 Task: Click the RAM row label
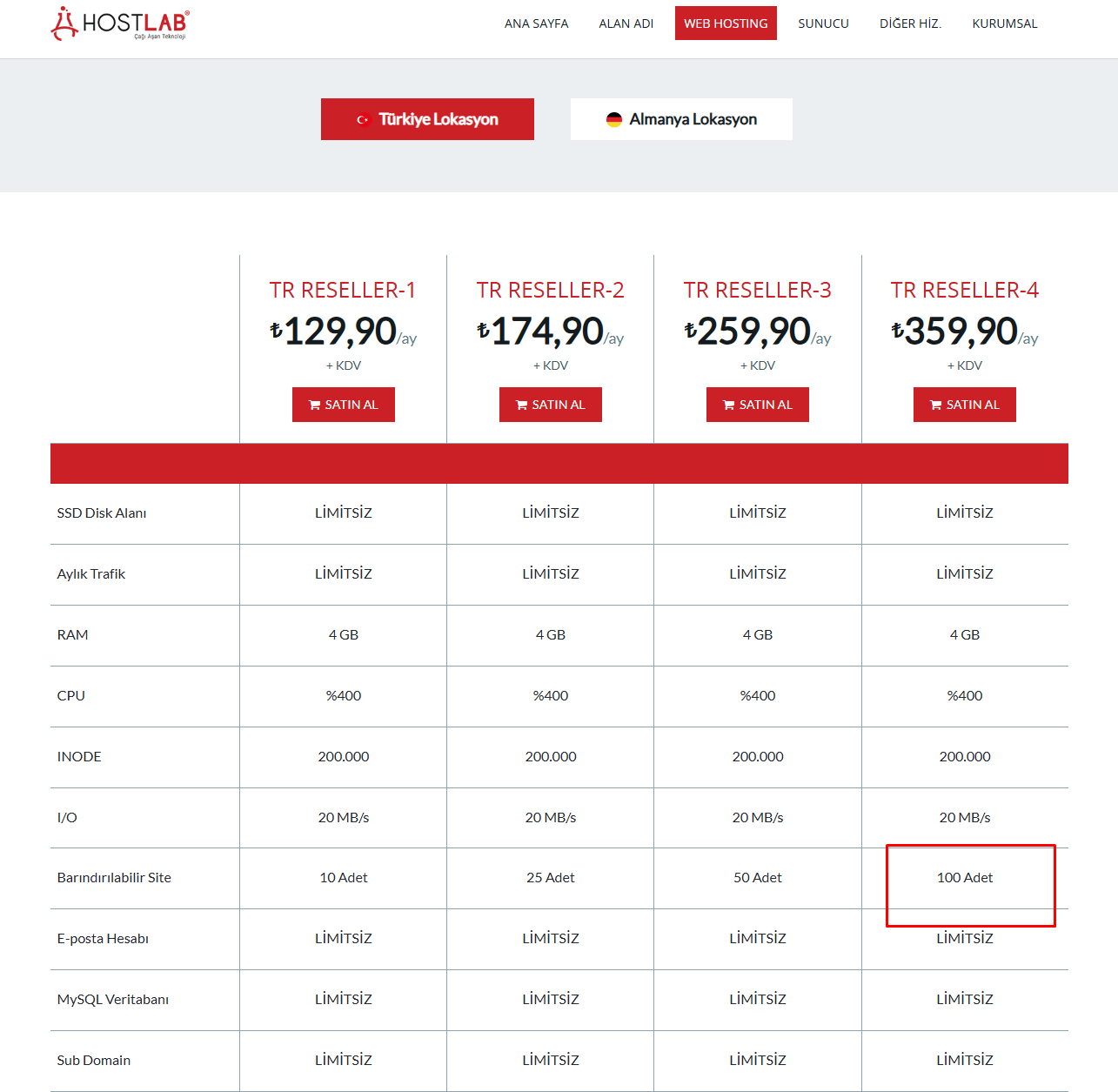click(73, 635)
